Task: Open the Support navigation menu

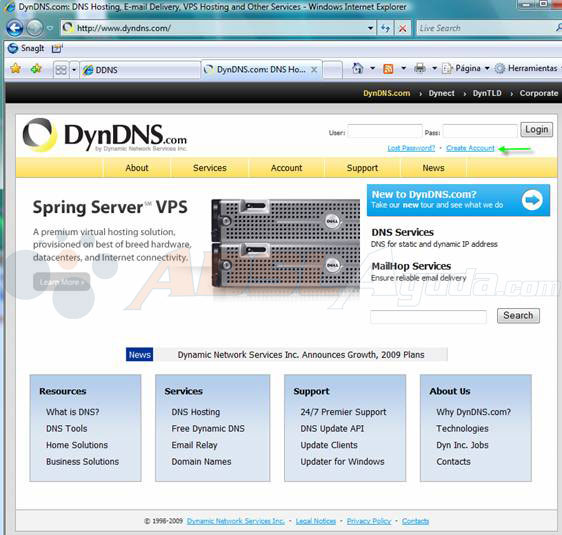Action: tap(362, 168)
